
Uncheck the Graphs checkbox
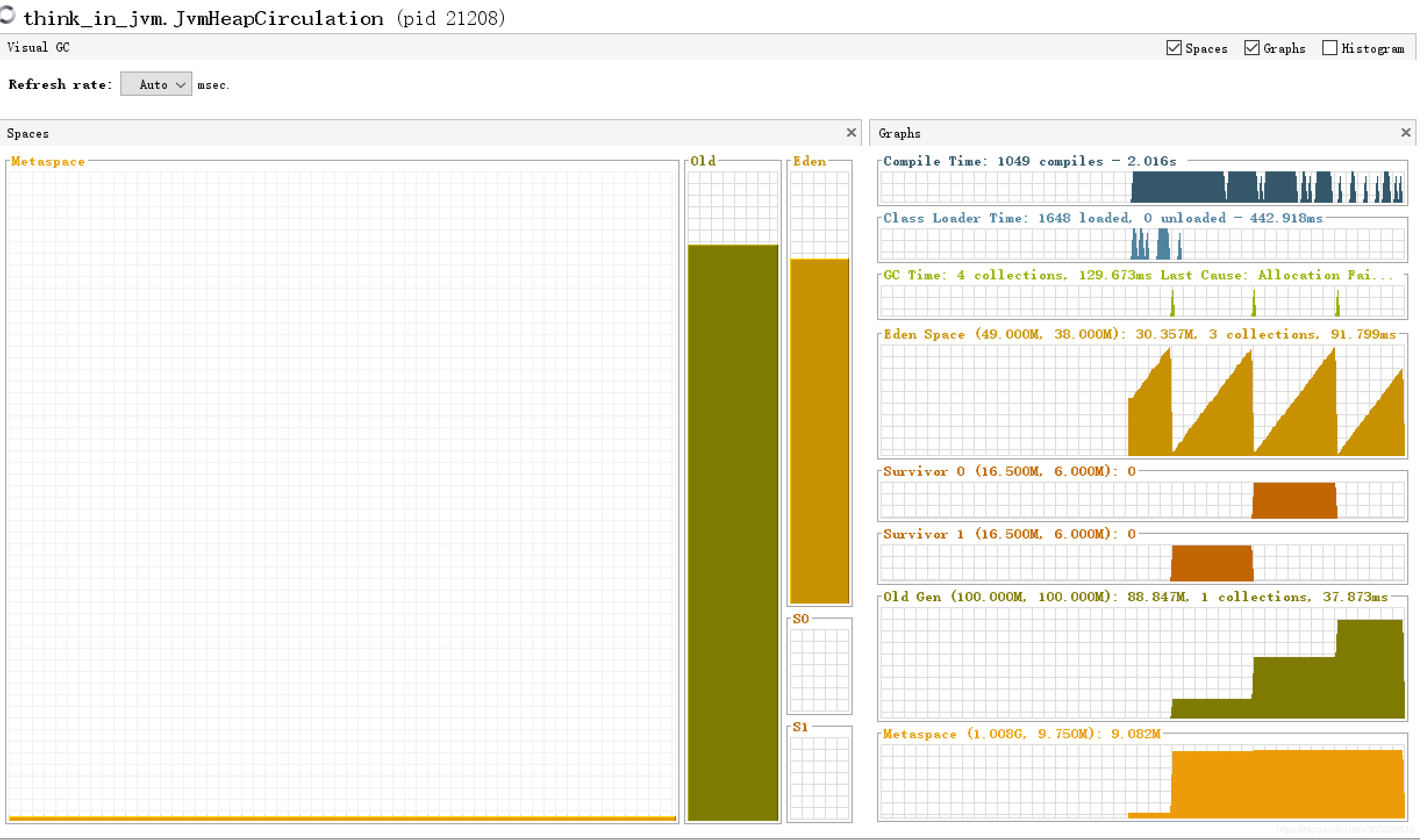(1251, 48)
